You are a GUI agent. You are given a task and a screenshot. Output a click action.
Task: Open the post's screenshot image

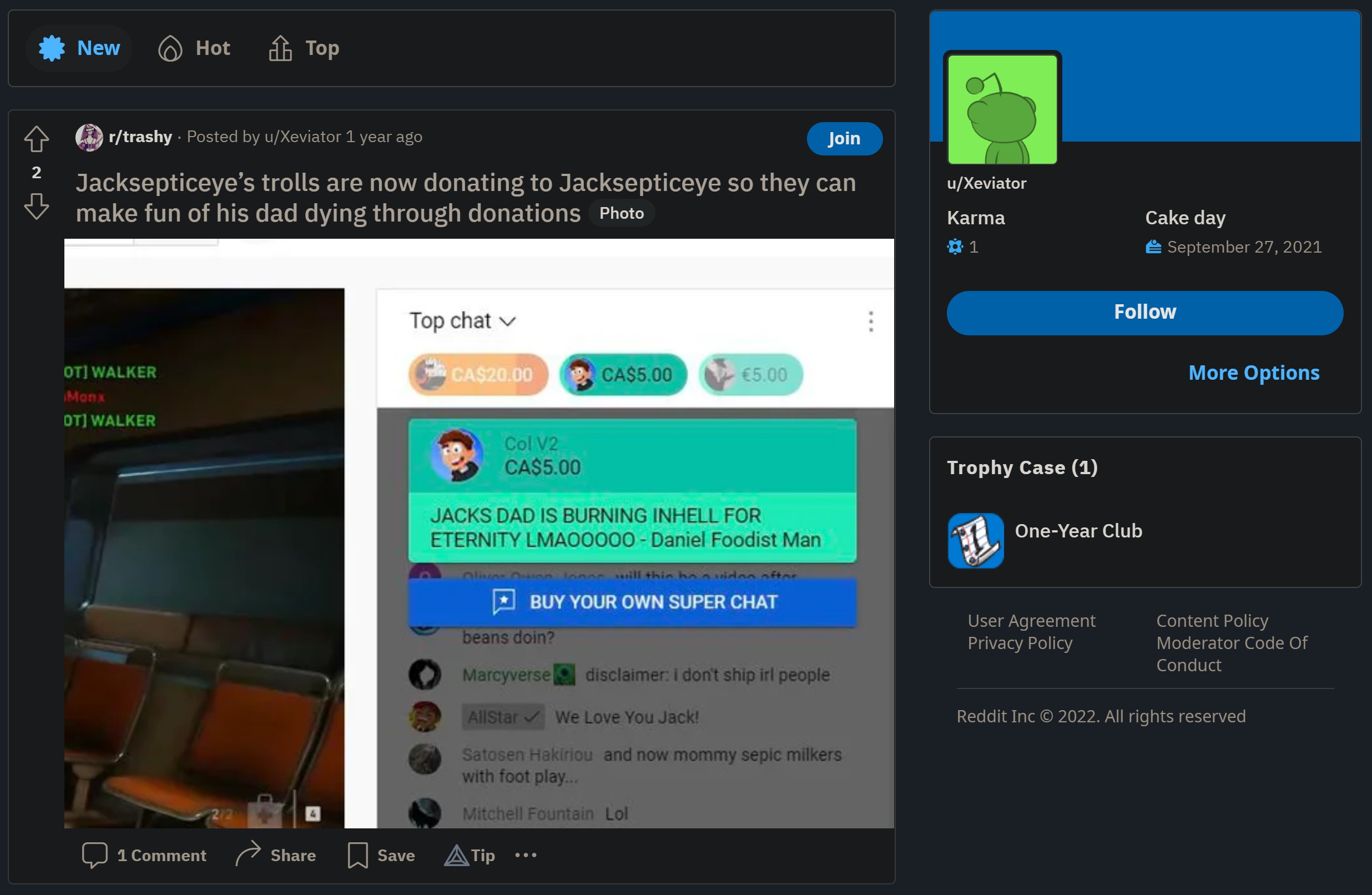coord(478,533)
